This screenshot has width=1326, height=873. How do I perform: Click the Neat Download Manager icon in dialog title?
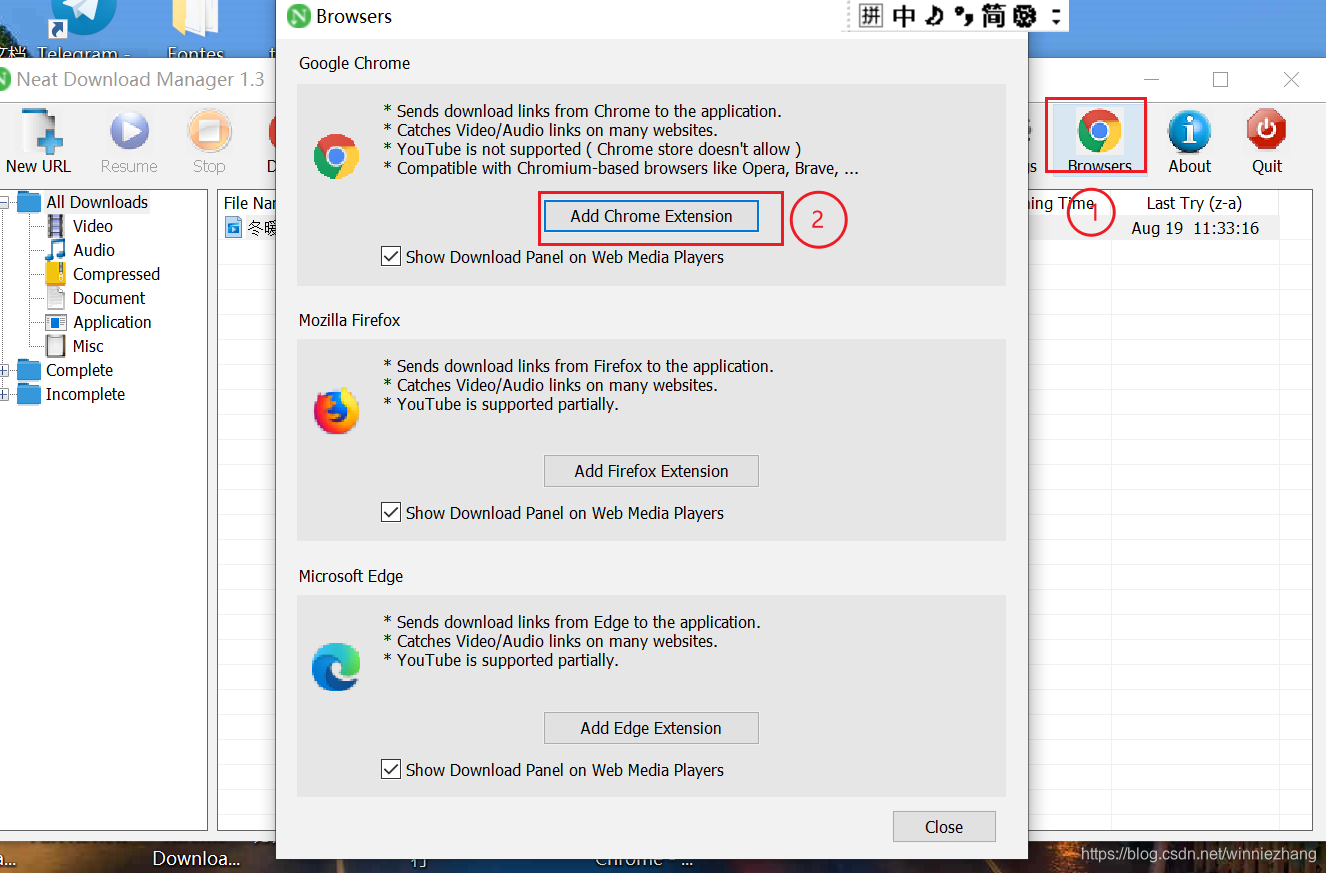(x=298, y=16)
